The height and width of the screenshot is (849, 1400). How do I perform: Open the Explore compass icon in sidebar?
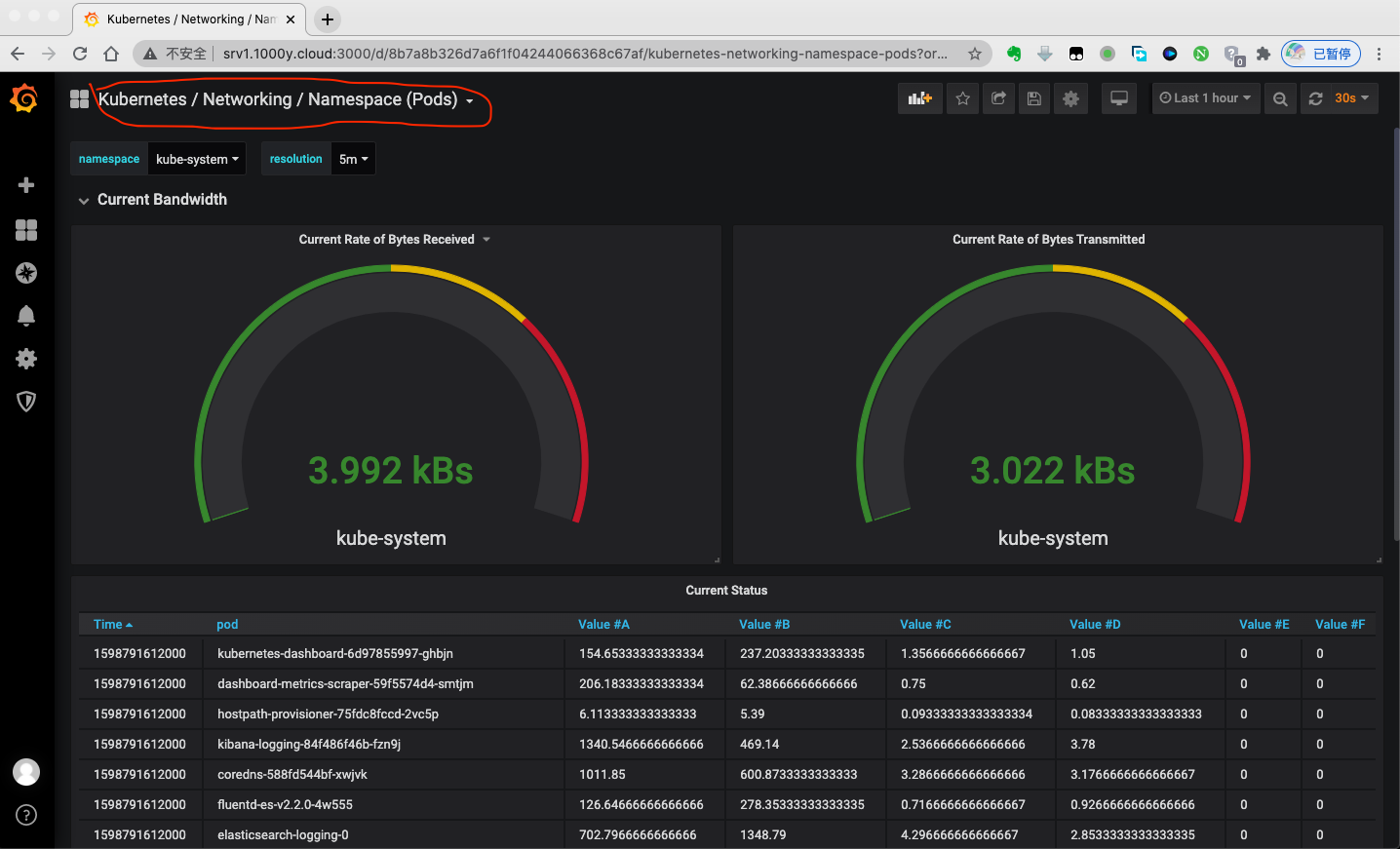26,273
